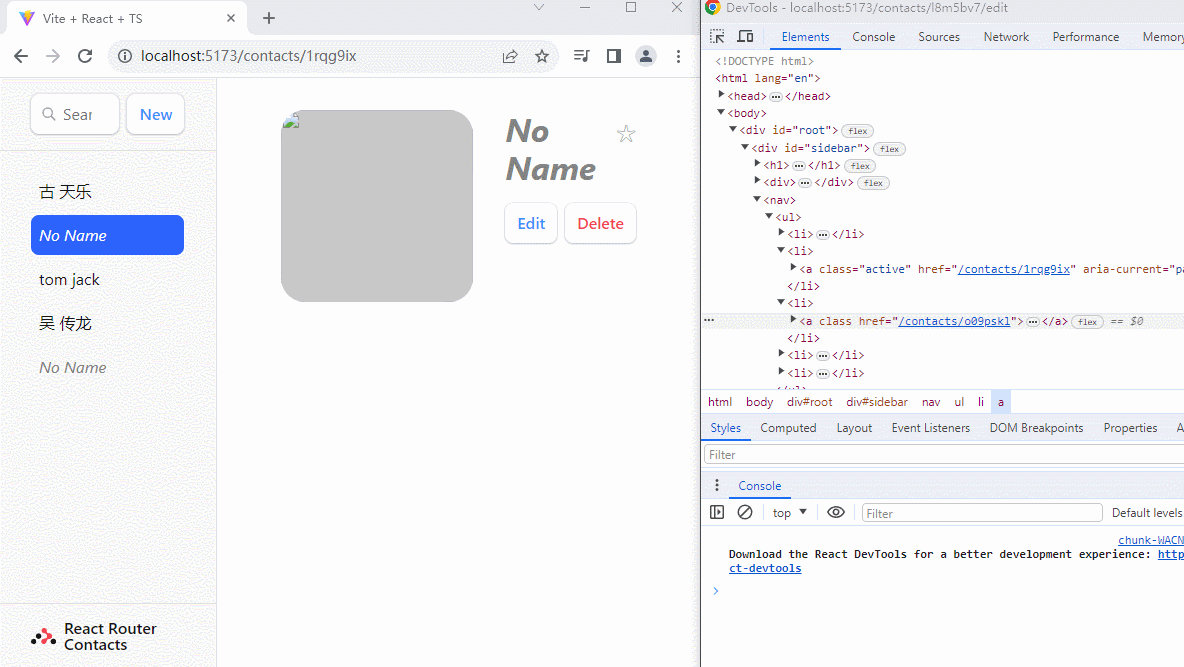Toggle the flex badge on div#sidebar
The width and height of the screenshot is (1184, 667).
tap(889, 149)
